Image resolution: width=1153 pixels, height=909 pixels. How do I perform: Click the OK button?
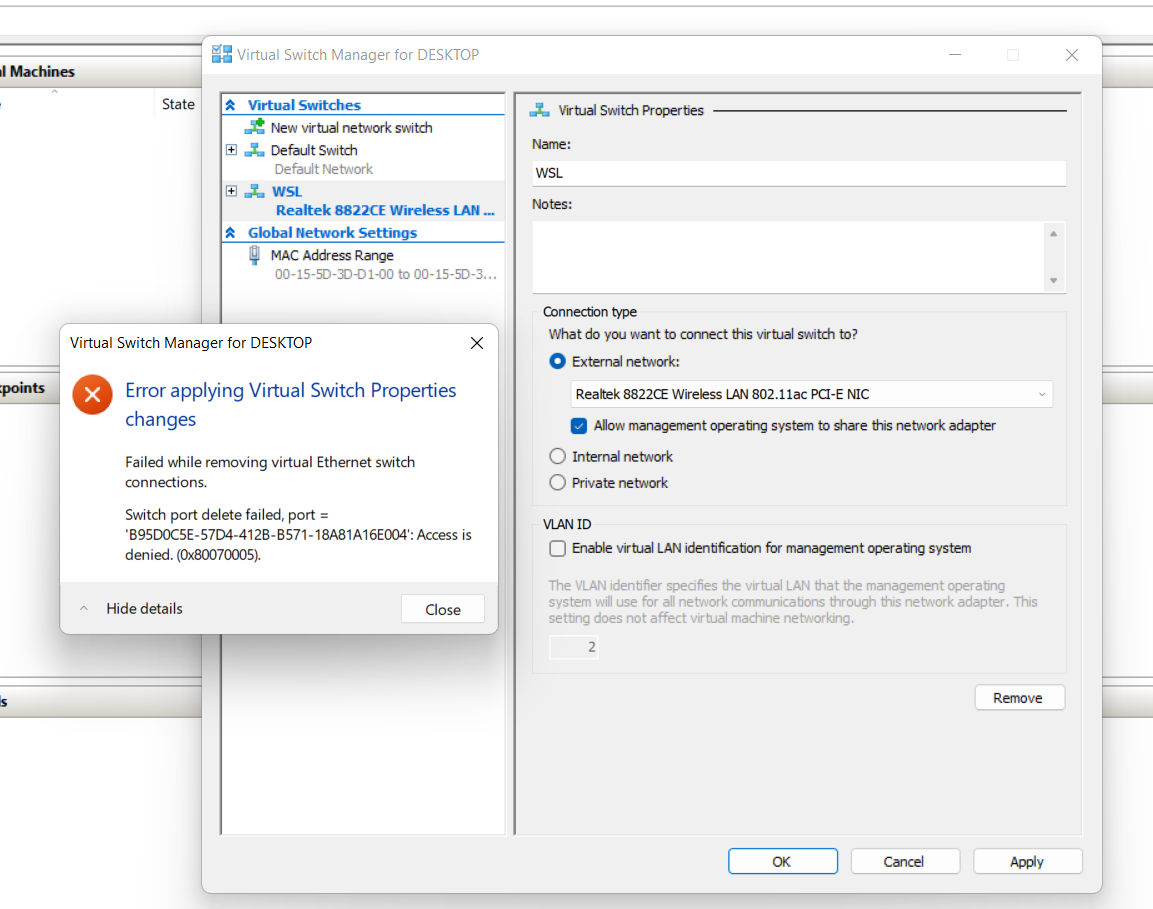[782, 861]
